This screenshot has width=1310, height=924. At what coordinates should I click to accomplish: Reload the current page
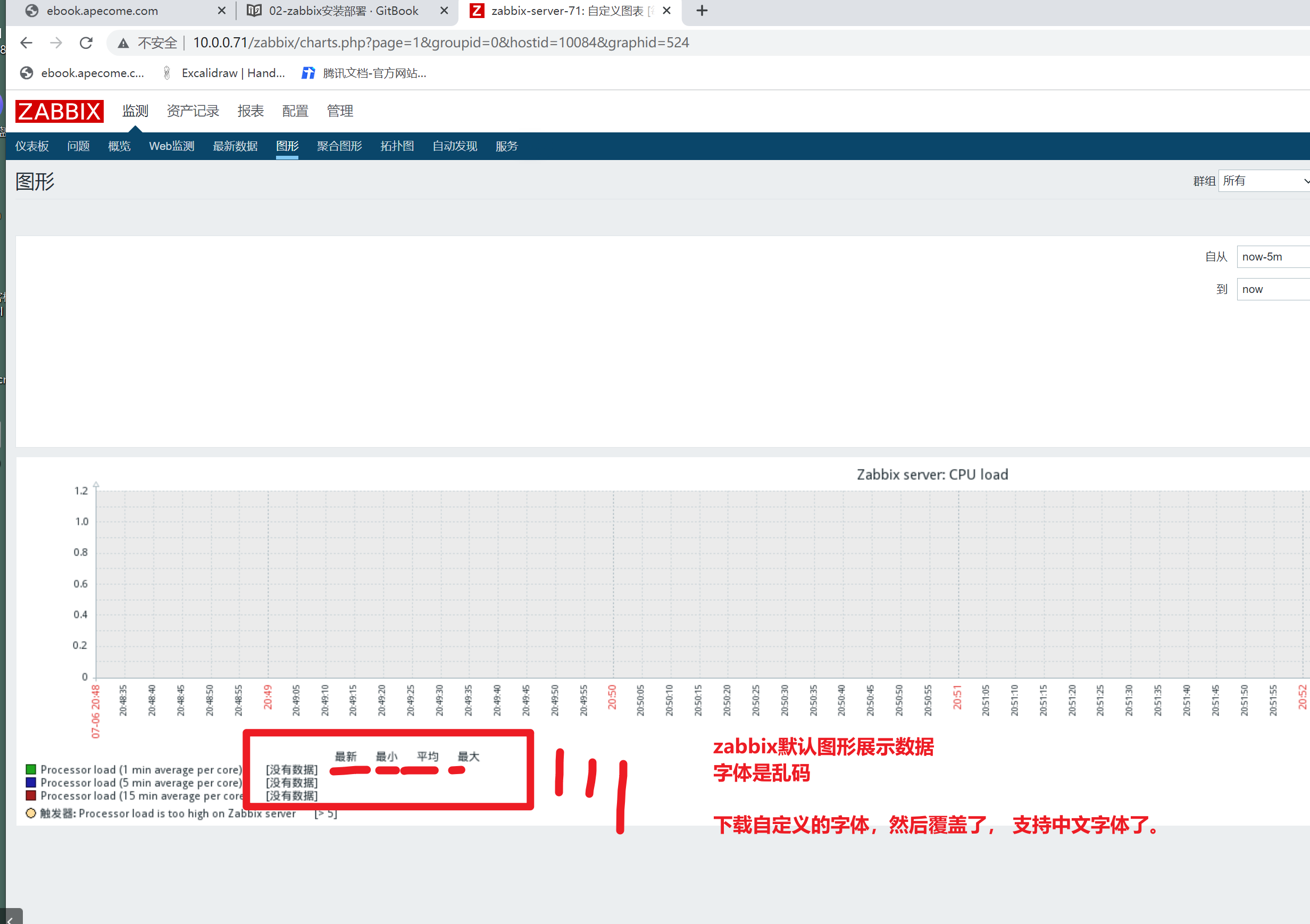click(86, 43)
